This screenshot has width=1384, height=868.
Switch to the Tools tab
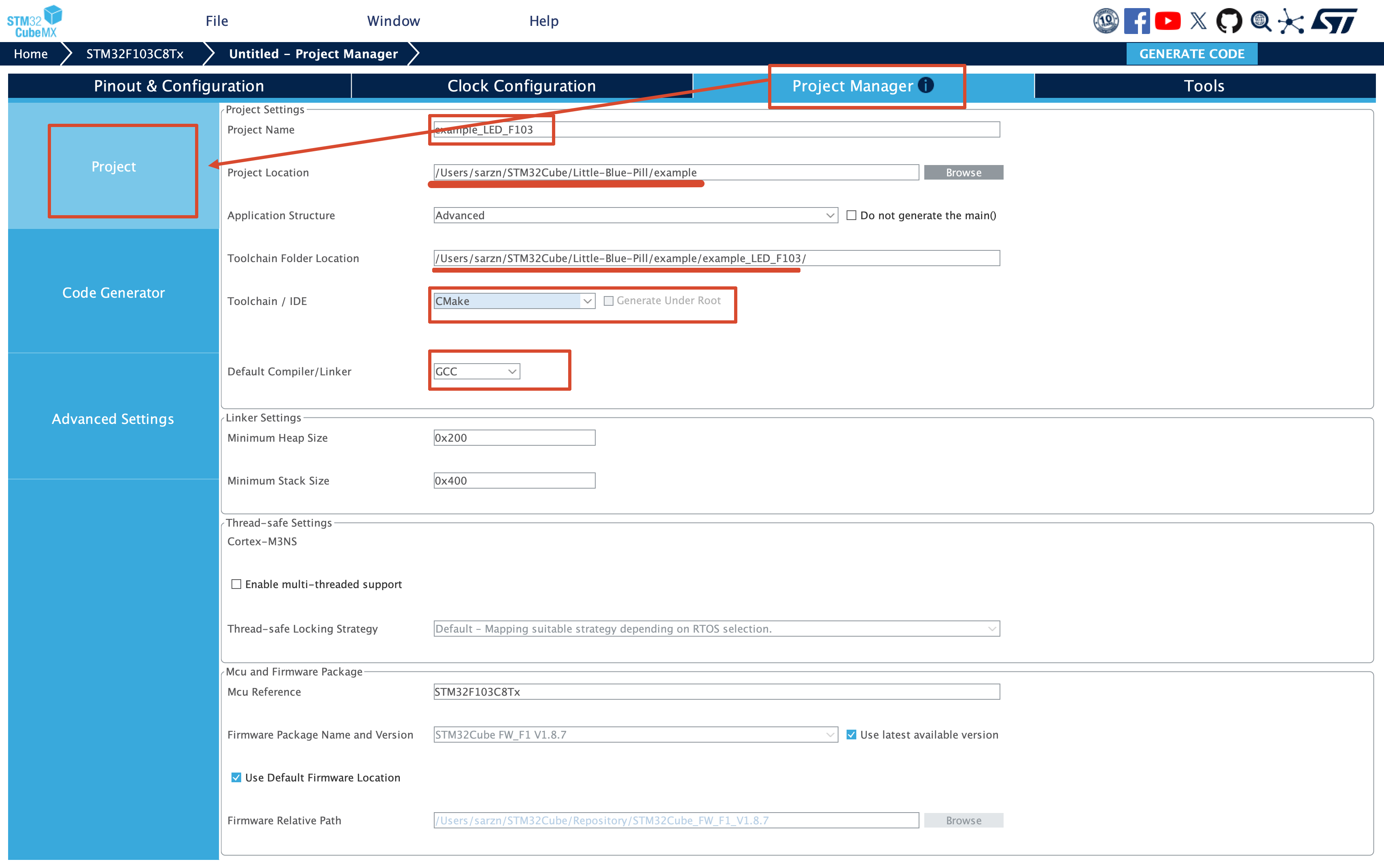point(1204,86)
